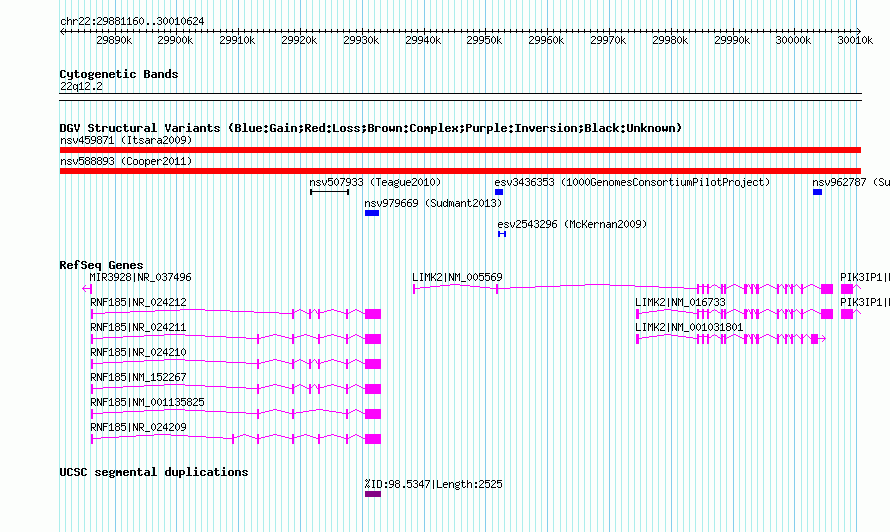
Task: Click the DGV Structural Variants track title
Action: point(371,128)
